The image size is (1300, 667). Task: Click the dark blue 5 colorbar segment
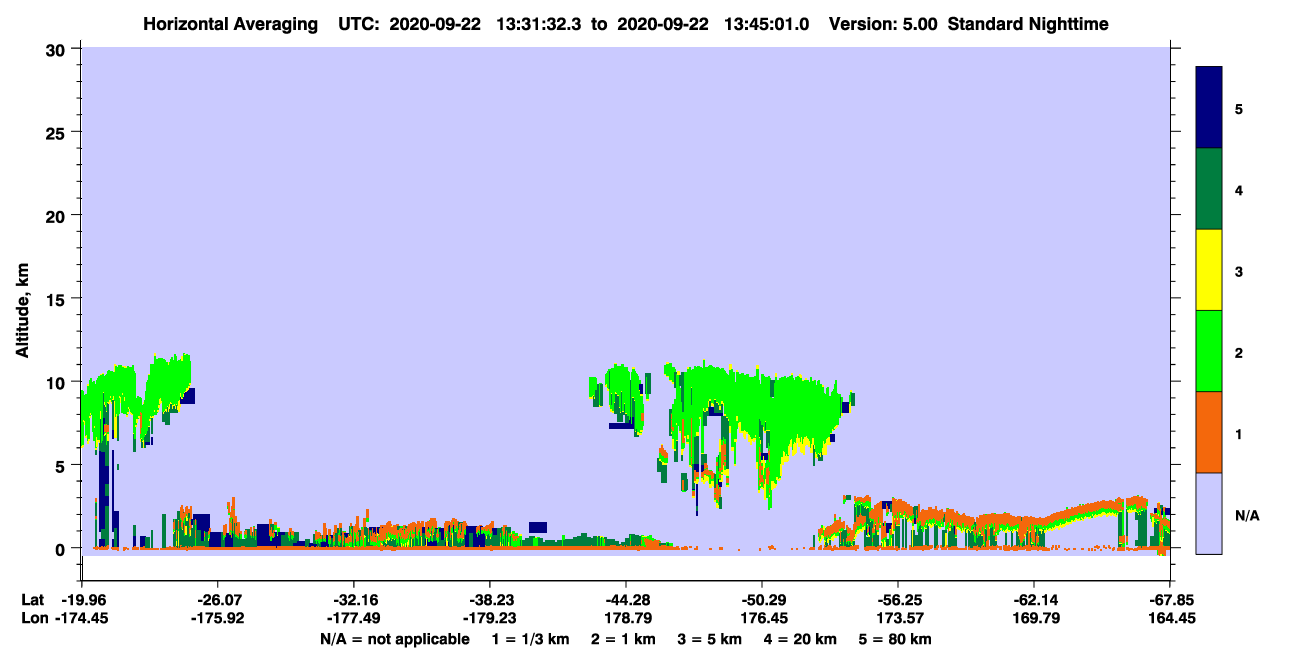(1209, 107)
